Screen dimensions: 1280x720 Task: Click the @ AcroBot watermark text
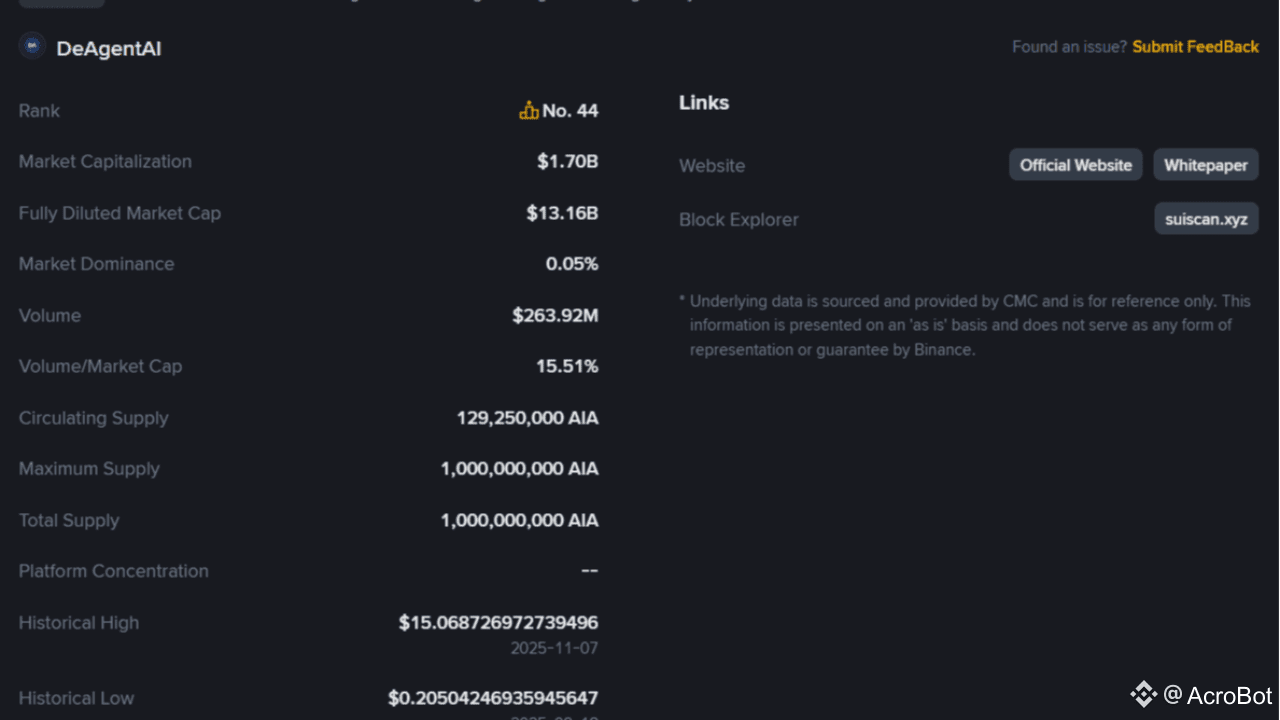pos(1217,695)
